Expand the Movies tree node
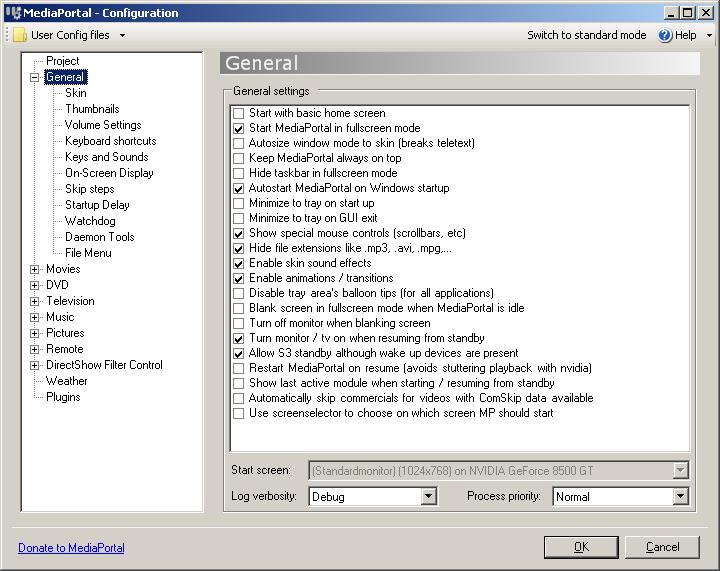This screenshot has width=720, height=571. (x=35, y=269)
